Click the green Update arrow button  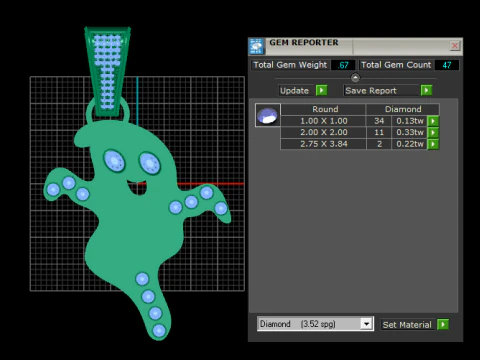[322, 90]
